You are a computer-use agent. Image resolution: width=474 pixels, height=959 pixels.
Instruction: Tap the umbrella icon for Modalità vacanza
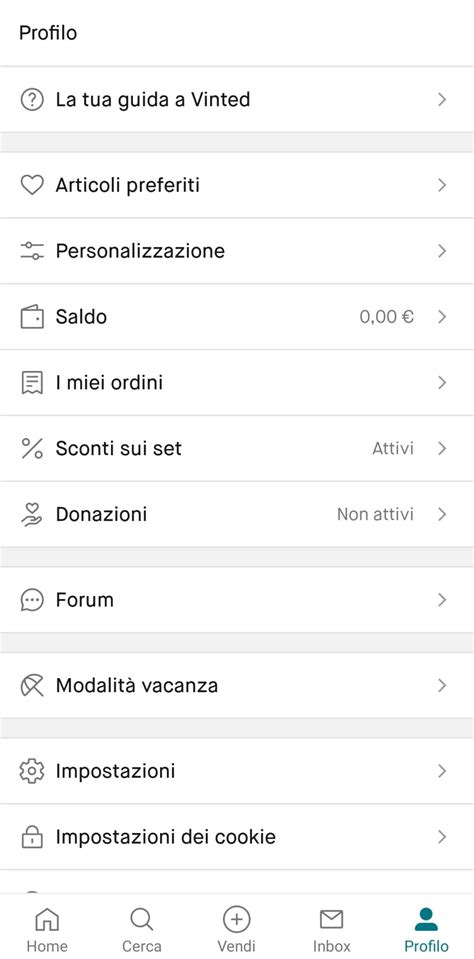click(x=32, y=686)
